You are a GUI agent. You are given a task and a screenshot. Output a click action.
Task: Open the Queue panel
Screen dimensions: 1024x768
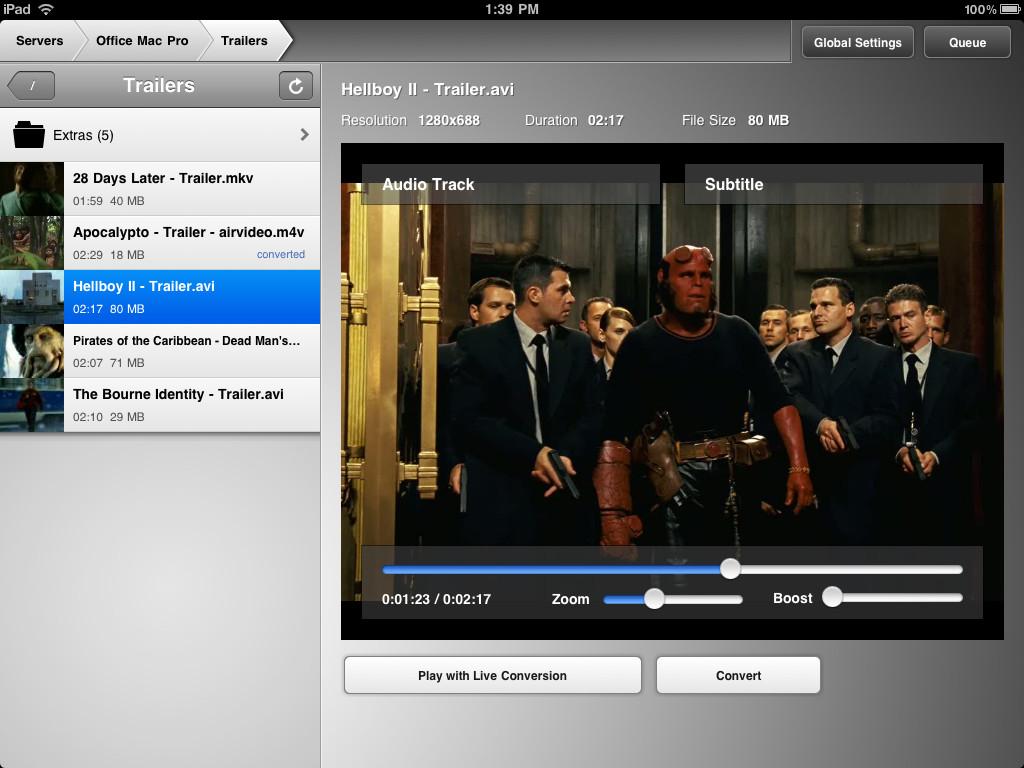[x=966, y=42]
